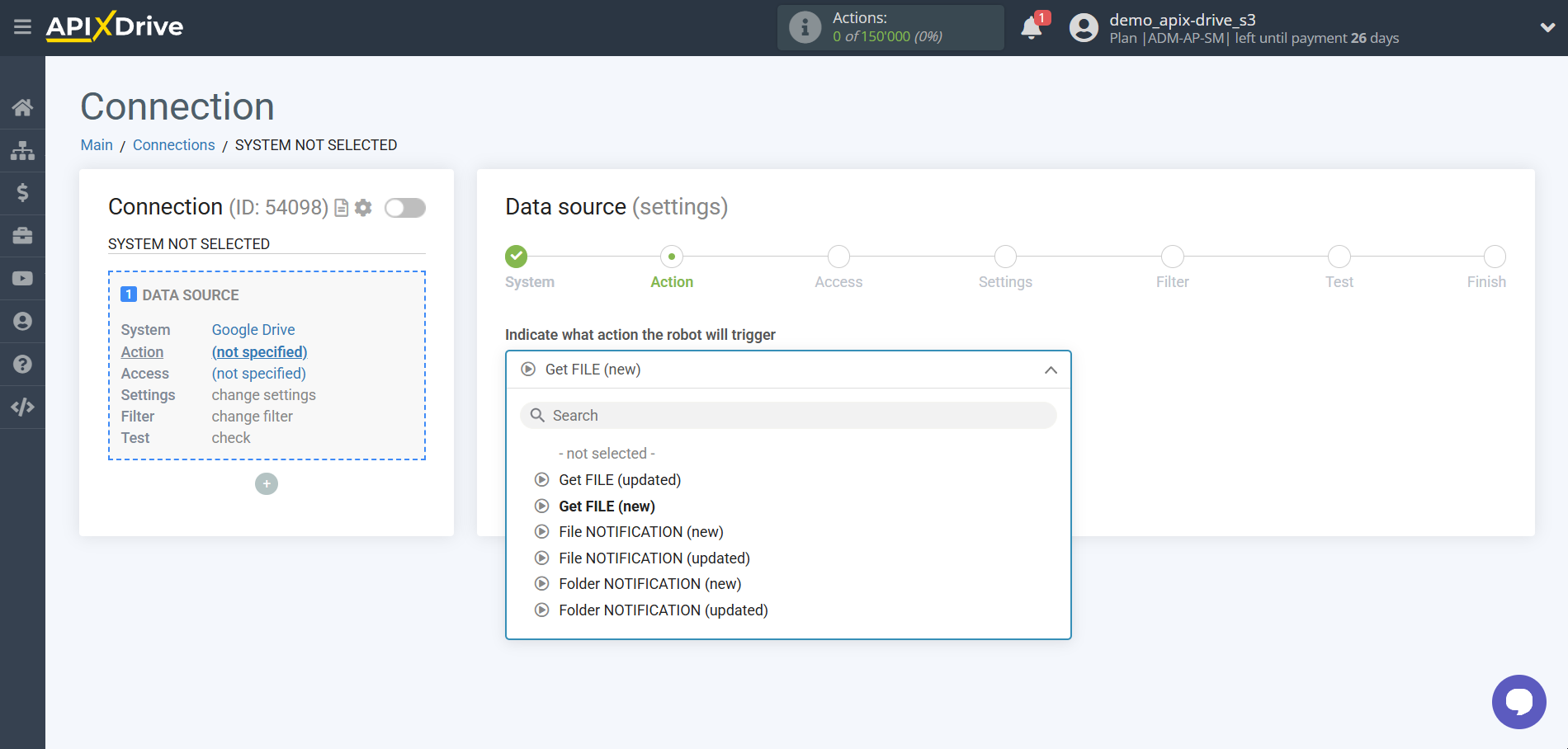The image size is (1568, 749).
Task: Open the chat support bubble
Action: pos(1518,702)
